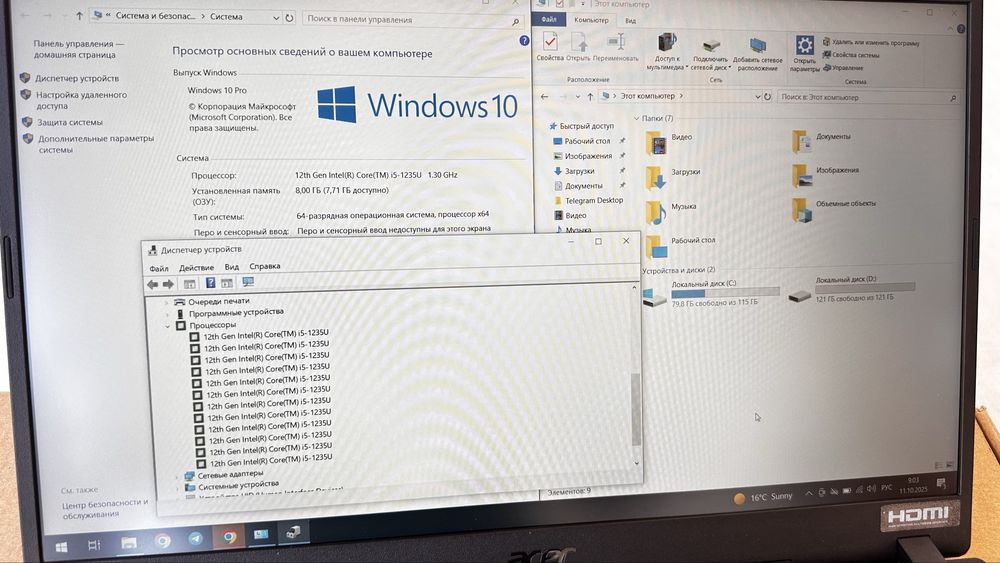
Task: Open Видео folder in Папки section
Action: click(668, 142)
